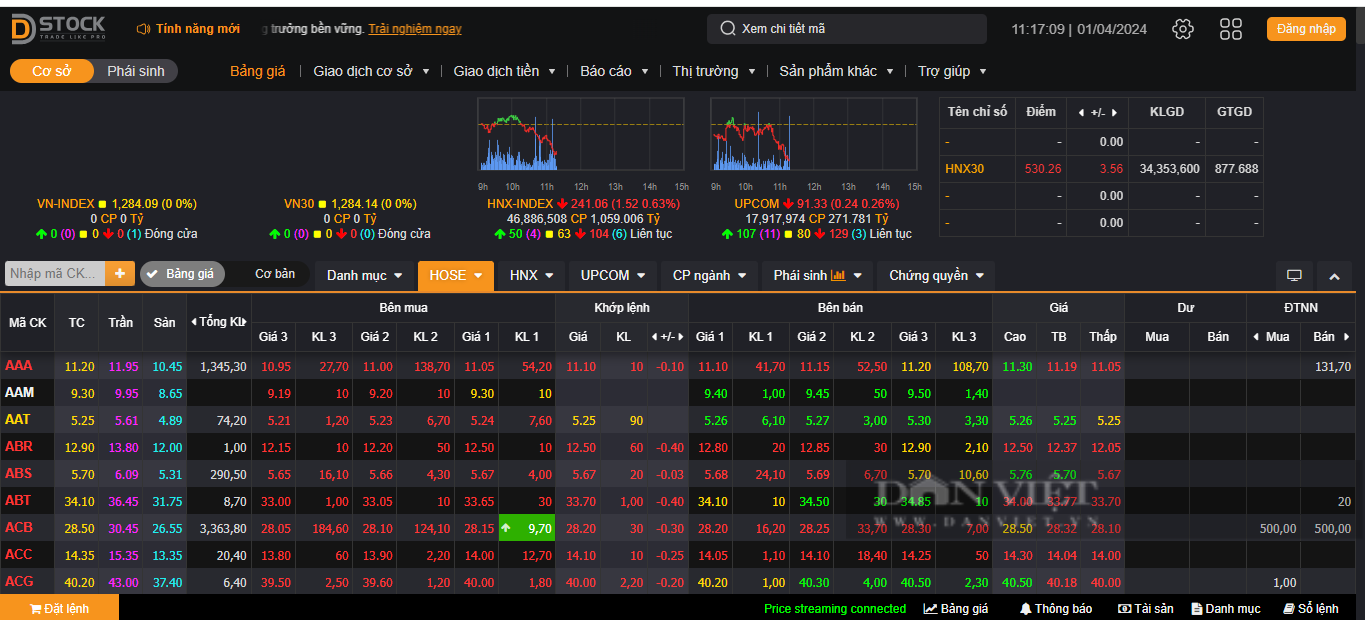This screenshot has width=1365, height=620.
Task: Expand Giao dịch tiền menu
Action: point(505,71)
